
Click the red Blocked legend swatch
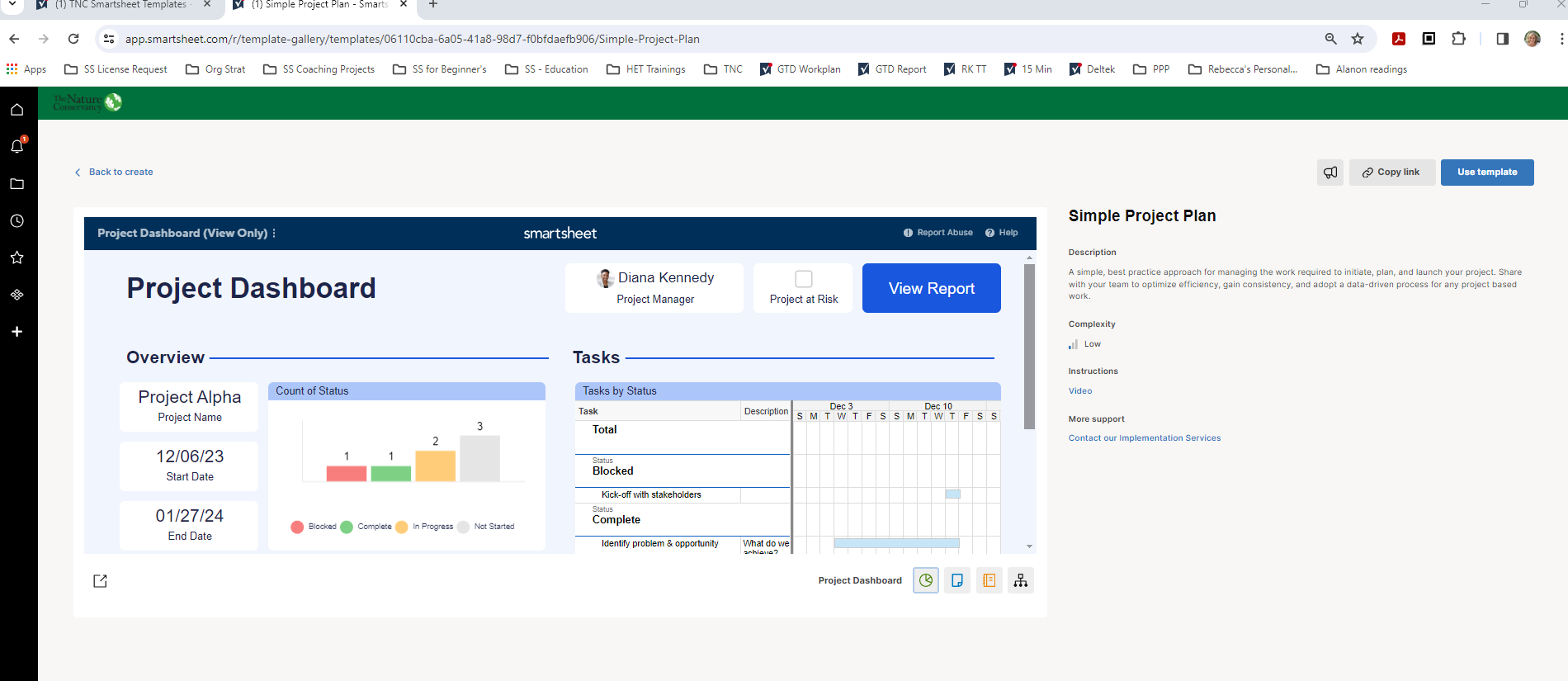[x=297, y=527]
